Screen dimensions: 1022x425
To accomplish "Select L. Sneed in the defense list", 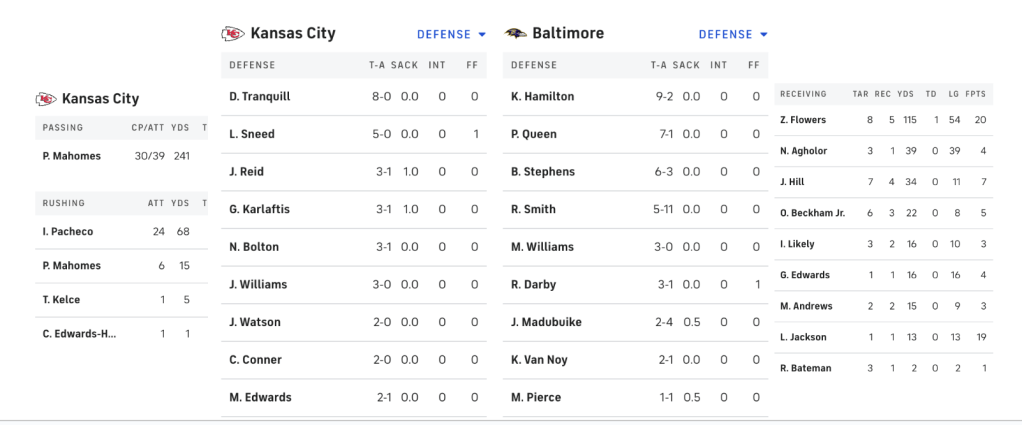I will (x=252, y=134).
